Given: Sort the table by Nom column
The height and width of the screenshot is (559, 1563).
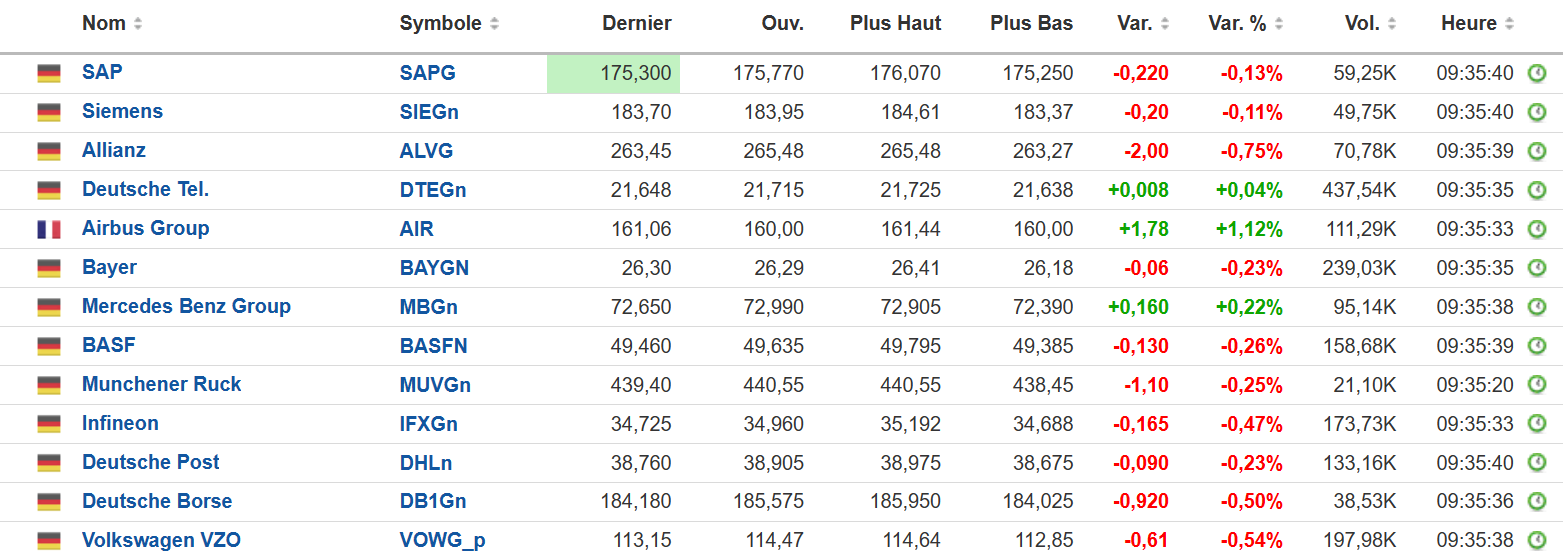Looking at the screenshot, I should (x=112, y=24).
